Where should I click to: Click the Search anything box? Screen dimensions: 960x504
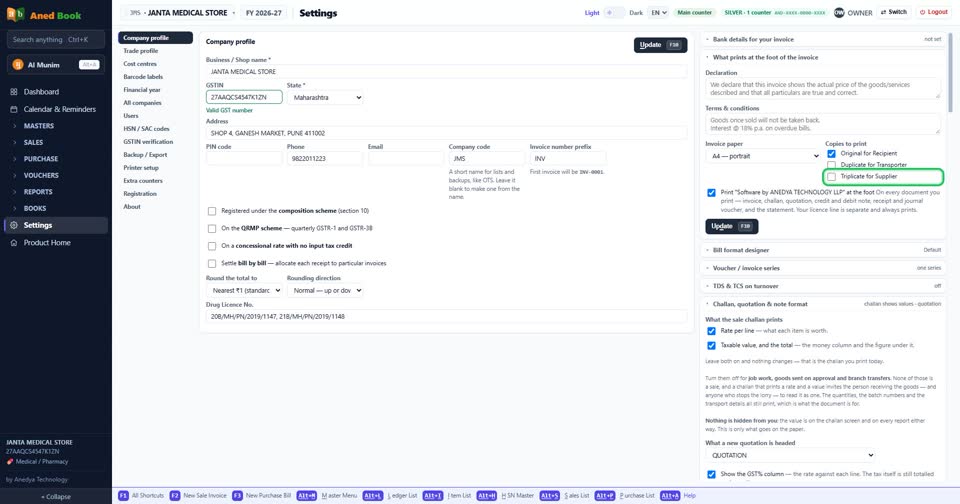tap(56, 40)
